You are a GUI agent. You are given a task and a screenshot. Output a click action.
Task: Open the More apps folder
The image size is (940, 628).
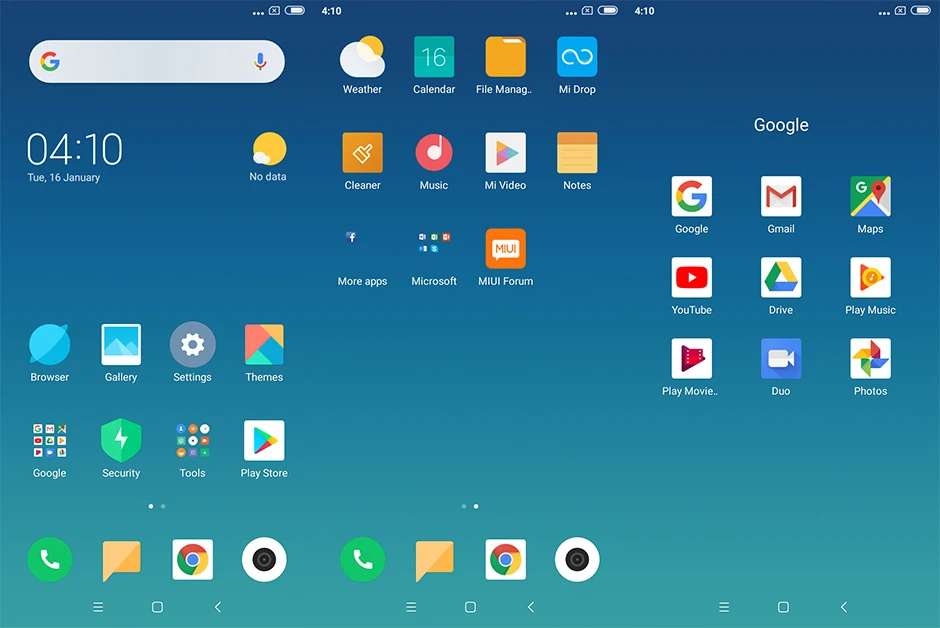(x=362, y=249)
